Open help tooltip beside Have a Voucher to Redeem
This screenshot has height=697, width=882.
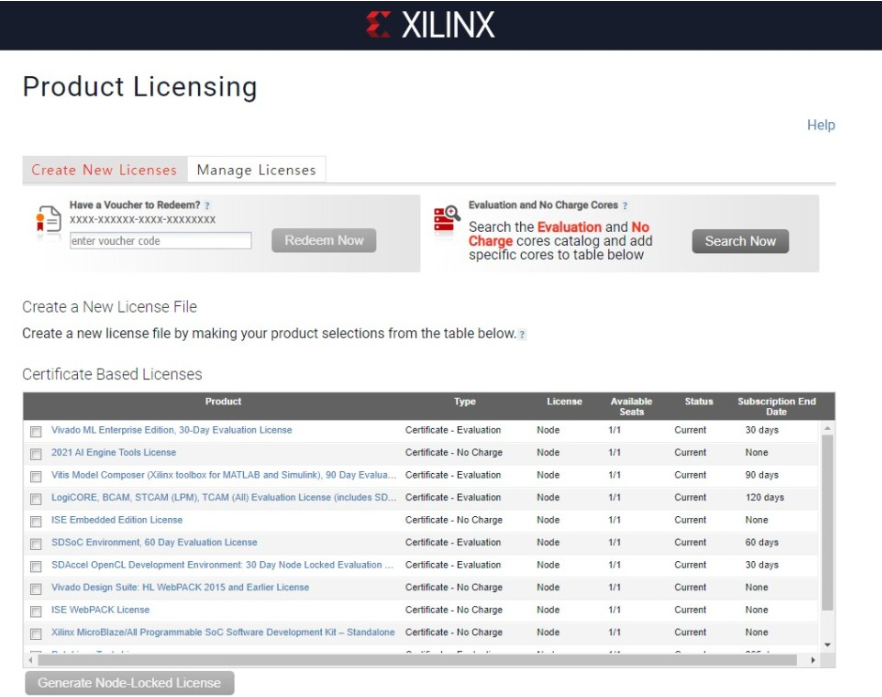point(207,206)
